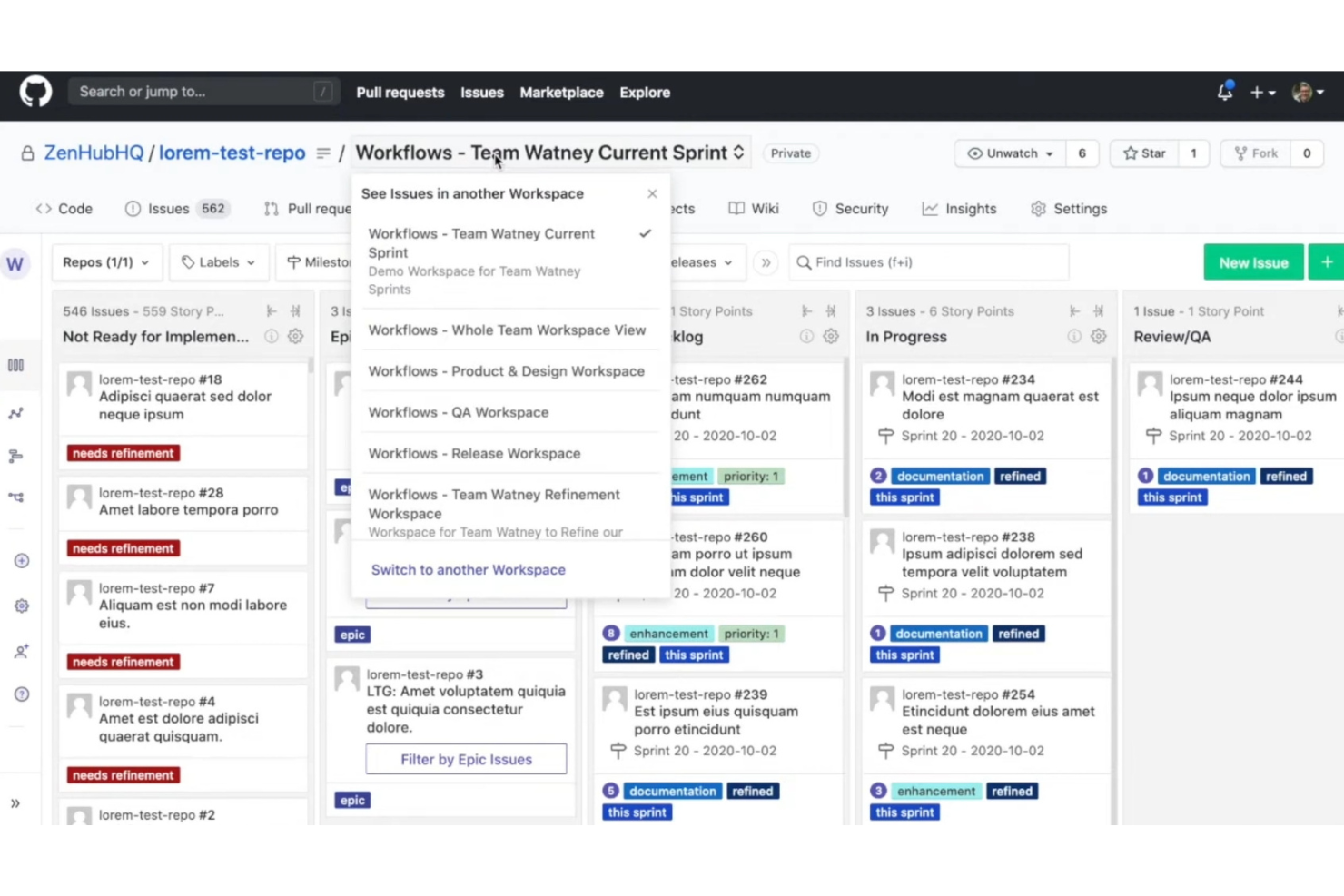Click Switch to another Workspace link
The width and height of the screenshot is (1344, 896).
click(468, 570)
